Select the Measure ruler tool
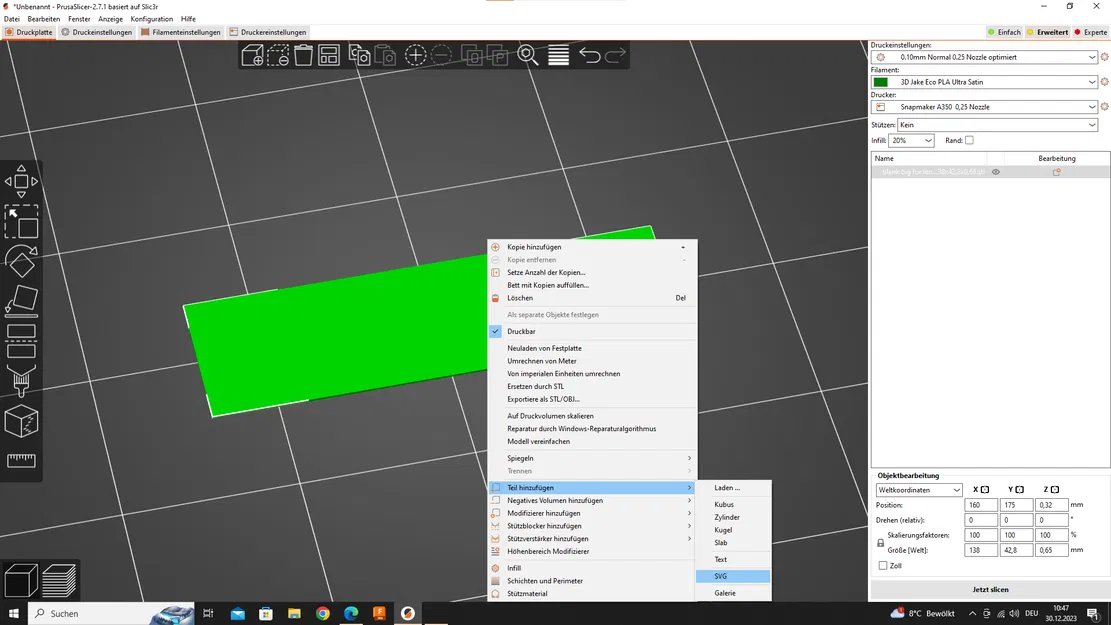The height and width of the screenshot is (625, 1111). click(21, 460)
